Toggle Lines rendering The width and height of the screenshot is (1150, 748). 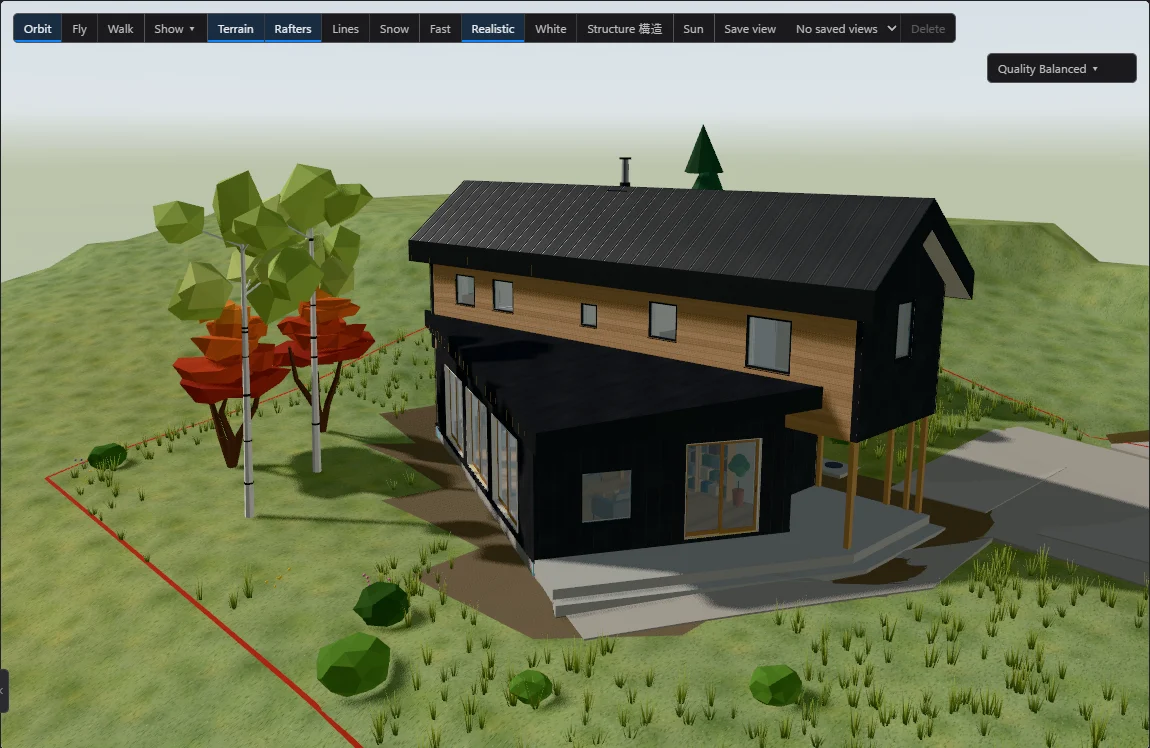pyautogui.click(x=345, y=29)
